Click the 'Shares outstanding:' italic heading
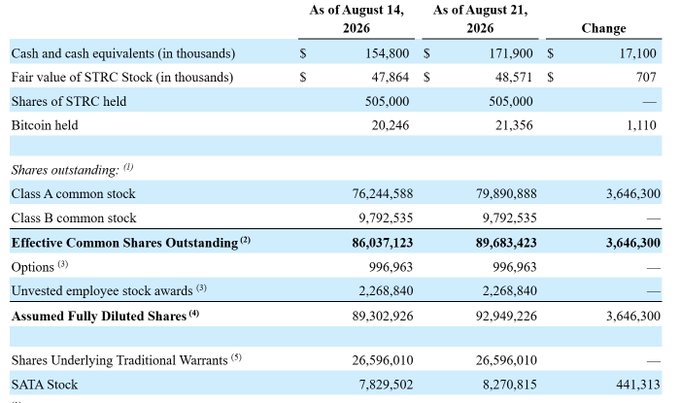 [65, 170]
